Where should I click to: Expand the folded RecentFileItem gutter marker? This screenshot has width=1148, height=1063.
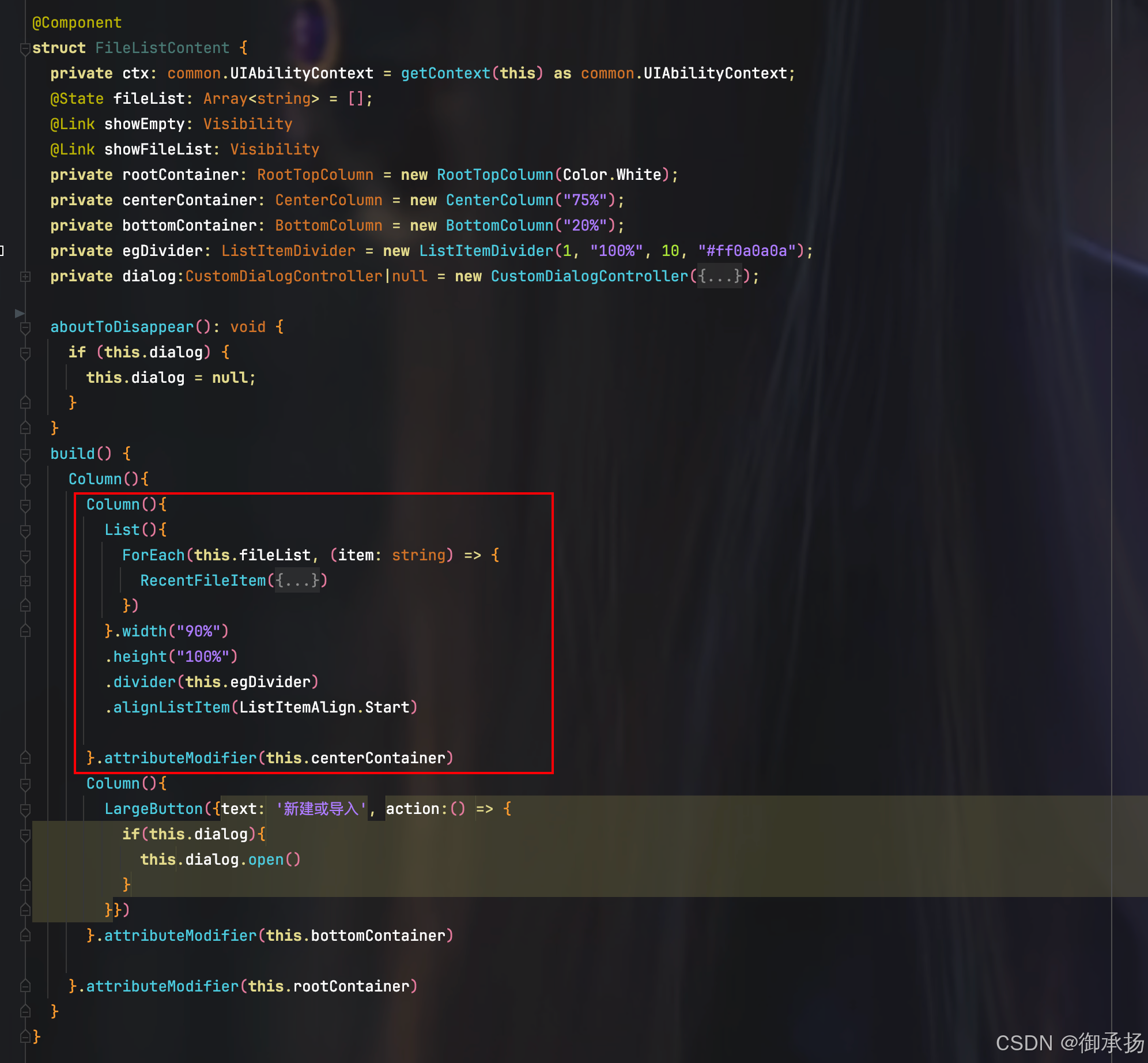(x=25, y=581)
